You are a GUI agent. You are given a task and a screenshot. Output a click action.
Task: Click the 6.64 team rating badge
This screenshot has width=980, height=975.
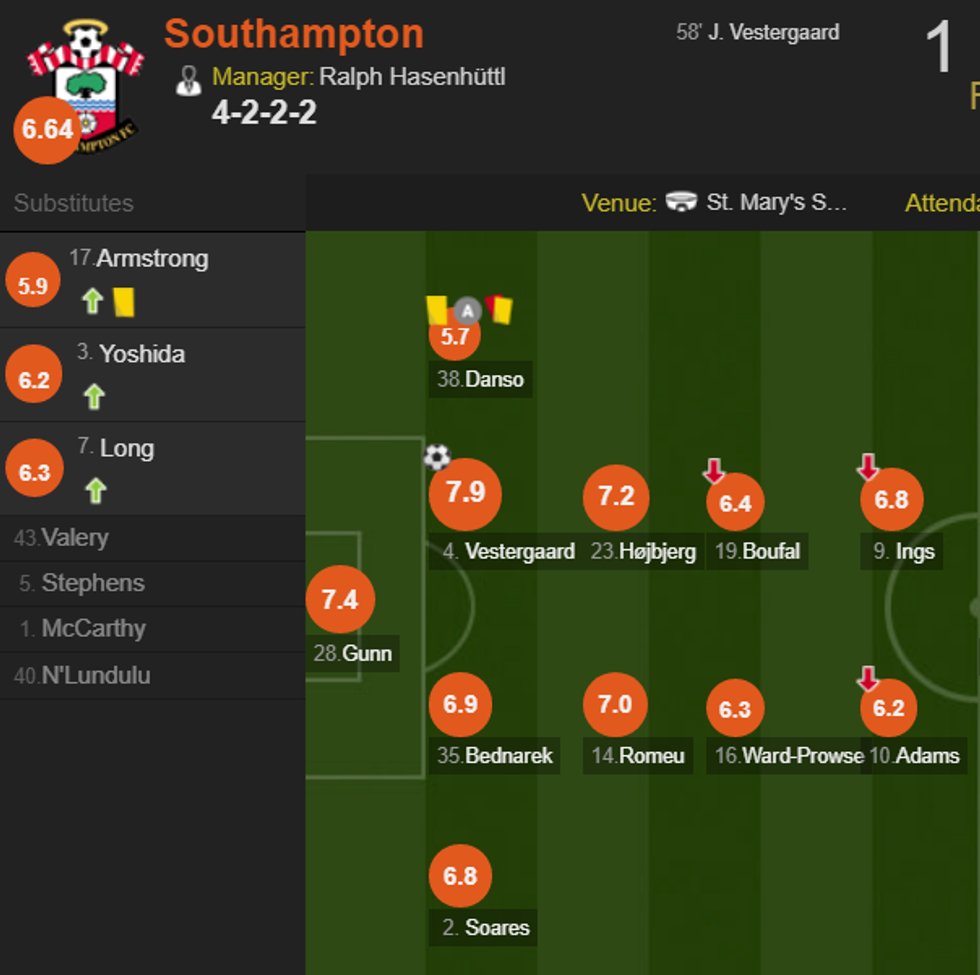(47, 130)
